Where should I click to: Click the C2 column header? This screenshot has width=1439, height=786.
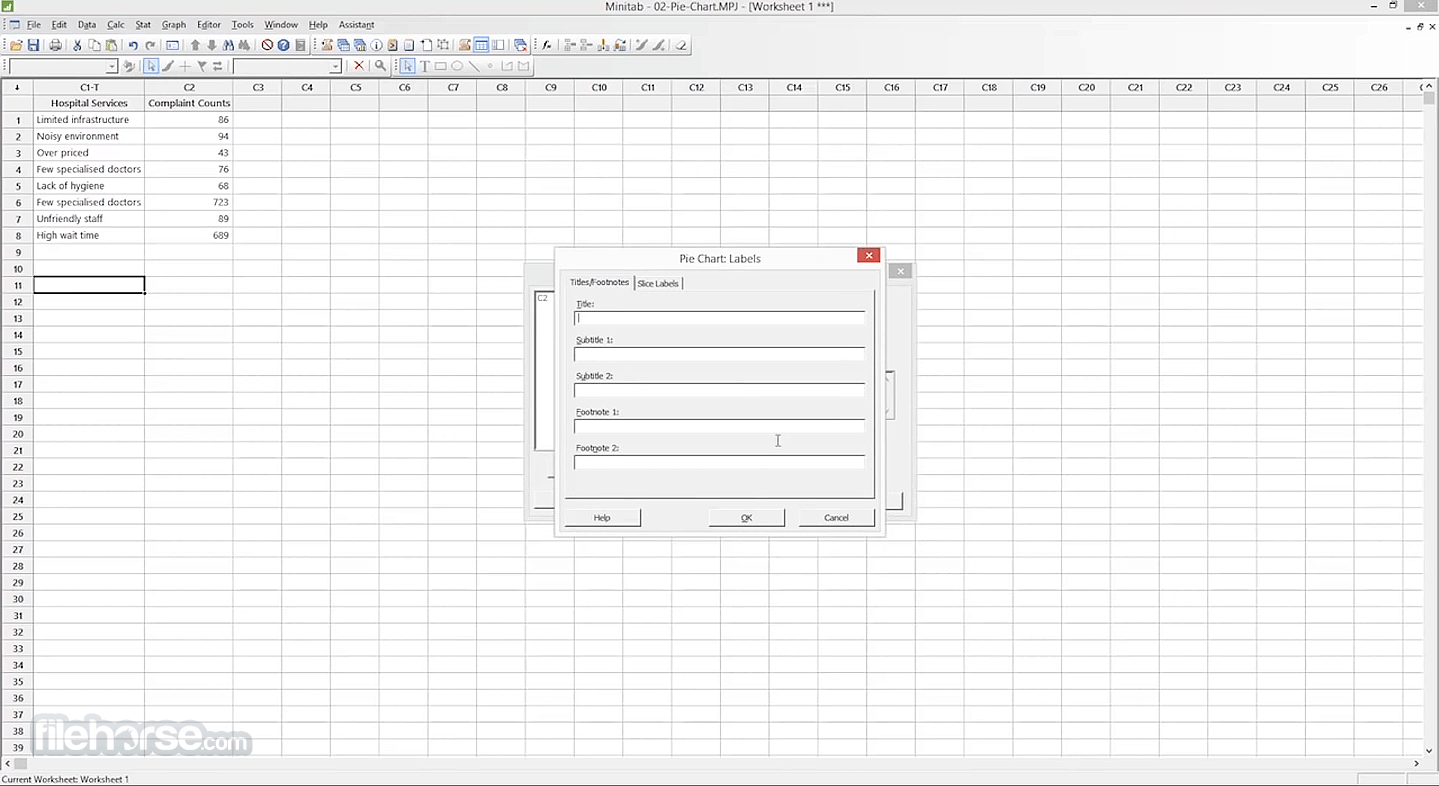click(189, 87)
